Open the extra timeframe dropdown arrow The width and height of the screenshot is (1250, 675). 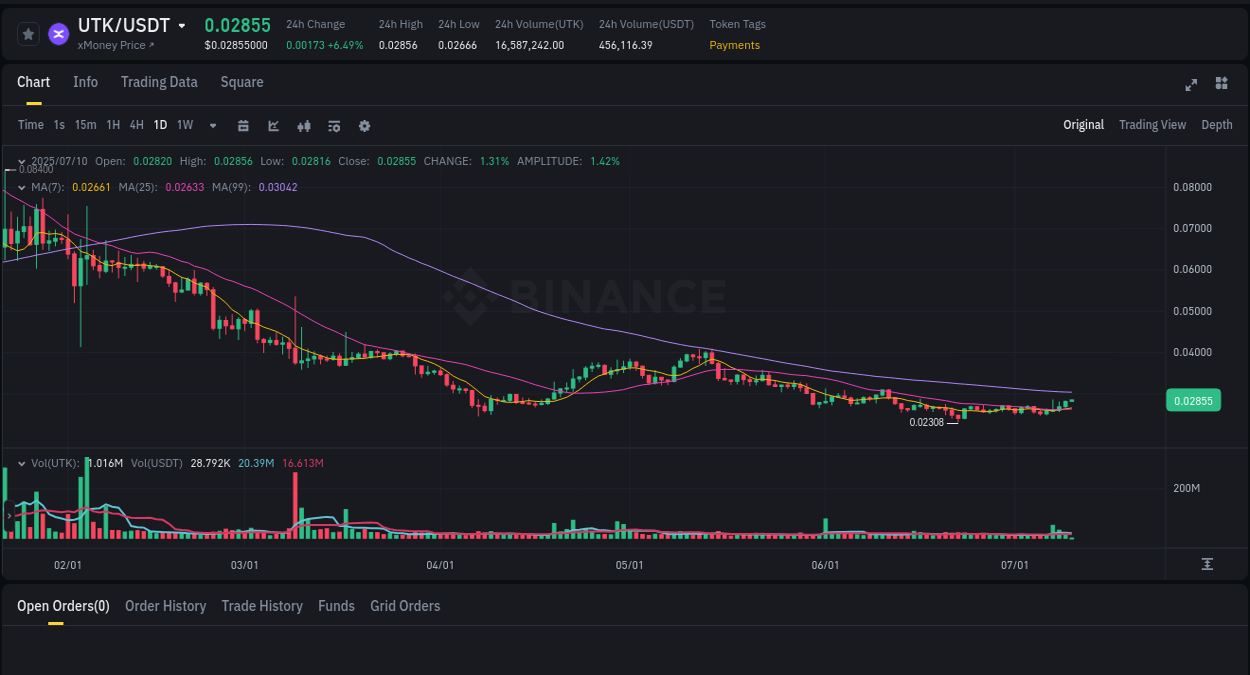[x=212, y=125]
